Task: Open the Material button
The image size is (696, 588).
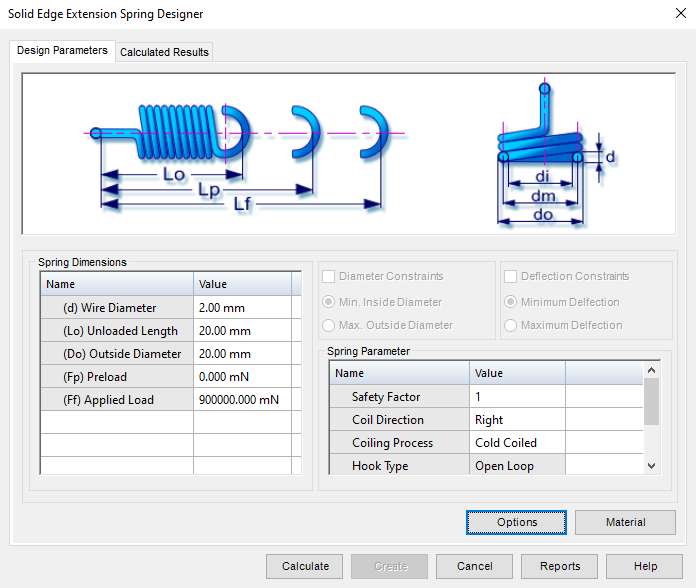Action: [625, 522]
